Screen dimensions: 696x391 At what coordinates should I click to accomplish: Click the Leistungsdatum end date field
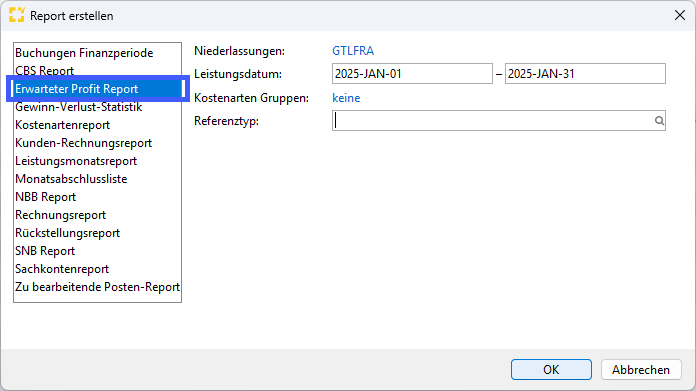point(585,74)
